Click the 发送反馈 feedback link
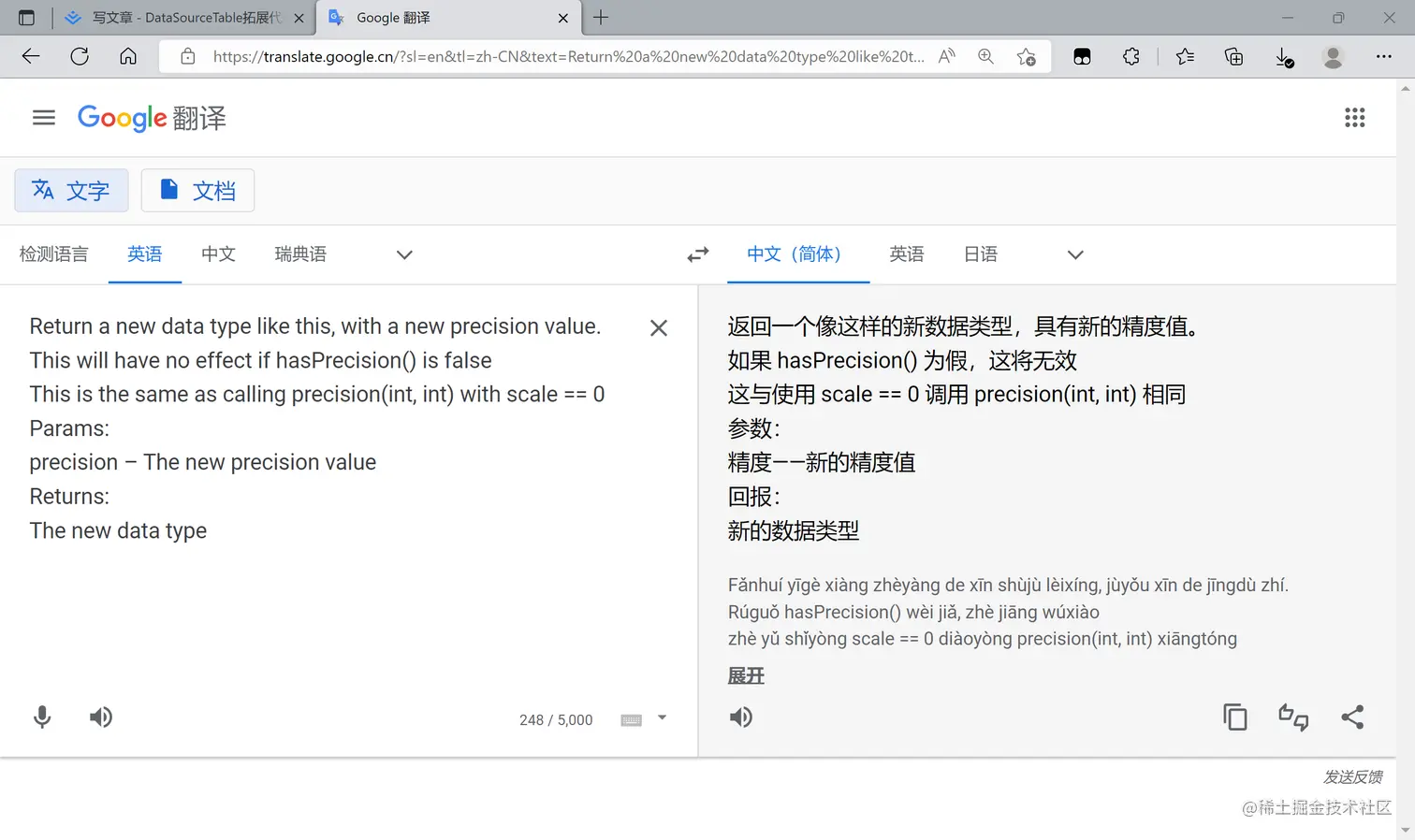 (1353, 777)
